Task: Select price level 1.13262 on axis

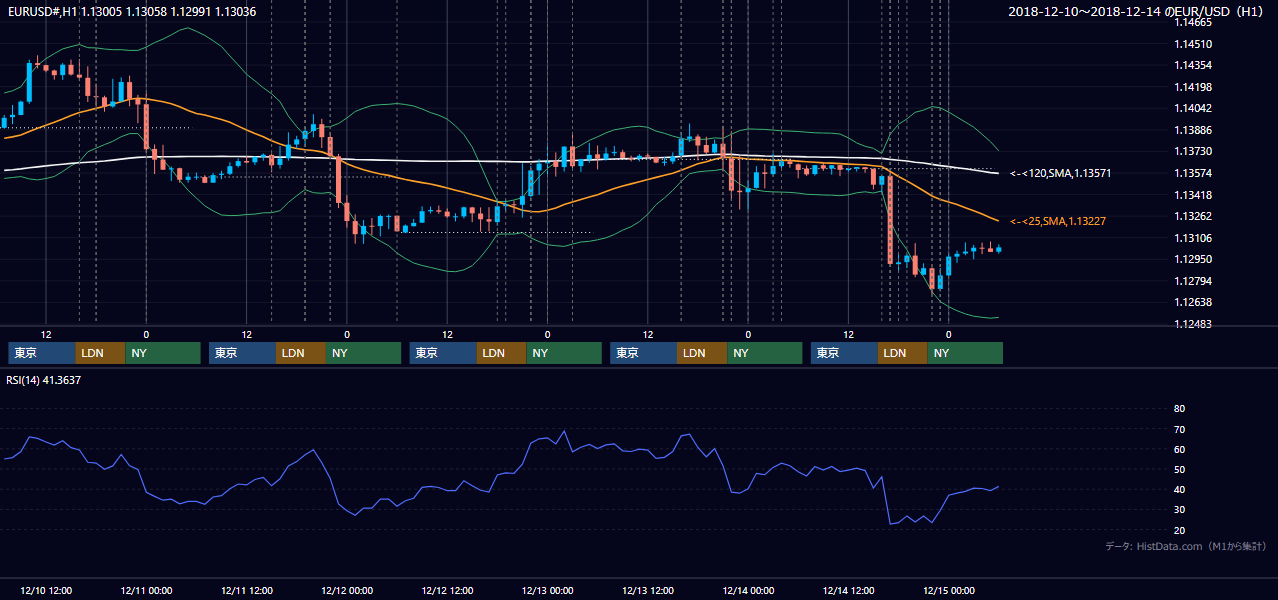Action: click(1193, 216)
